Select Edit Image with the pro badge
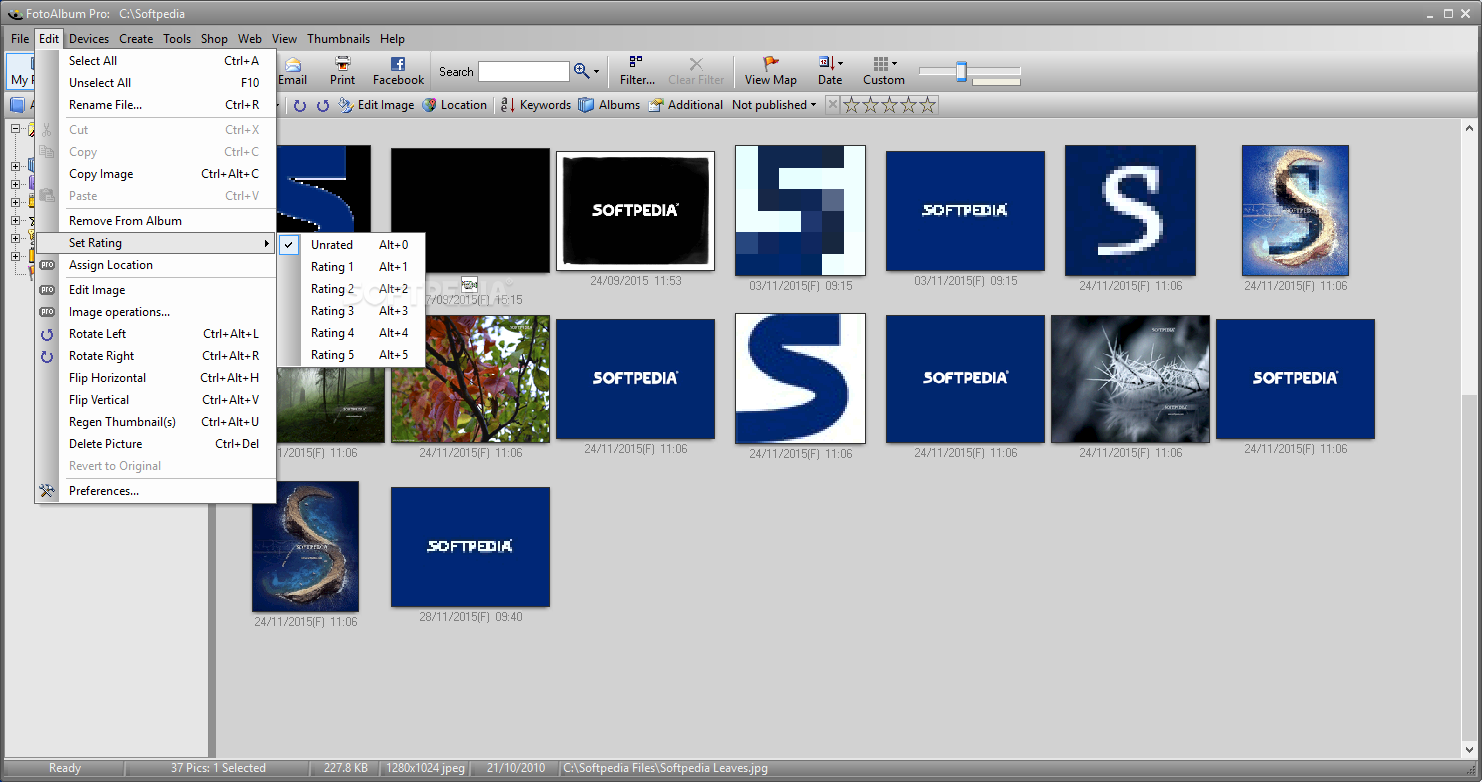 155,290
